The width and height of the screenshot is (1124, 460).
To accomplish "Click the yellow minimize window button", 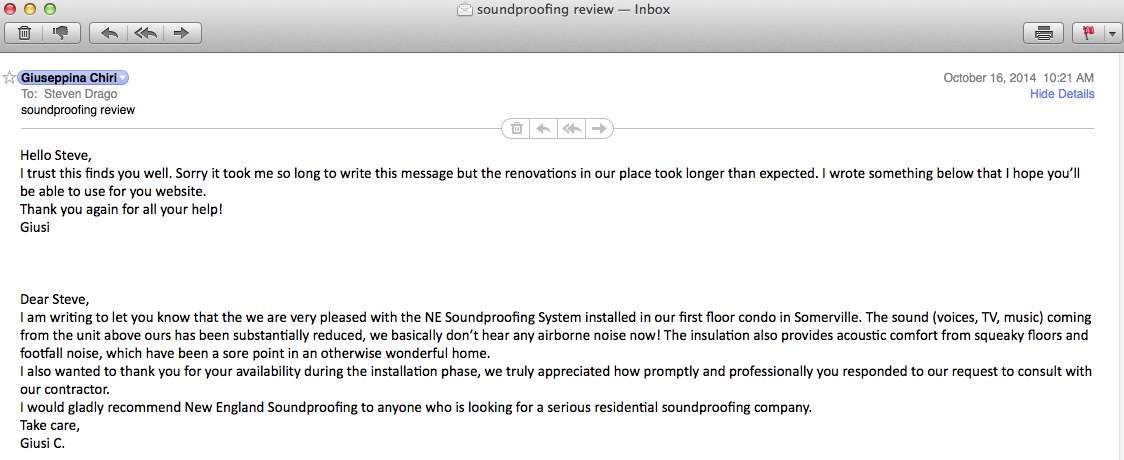I will click(30, 9).
